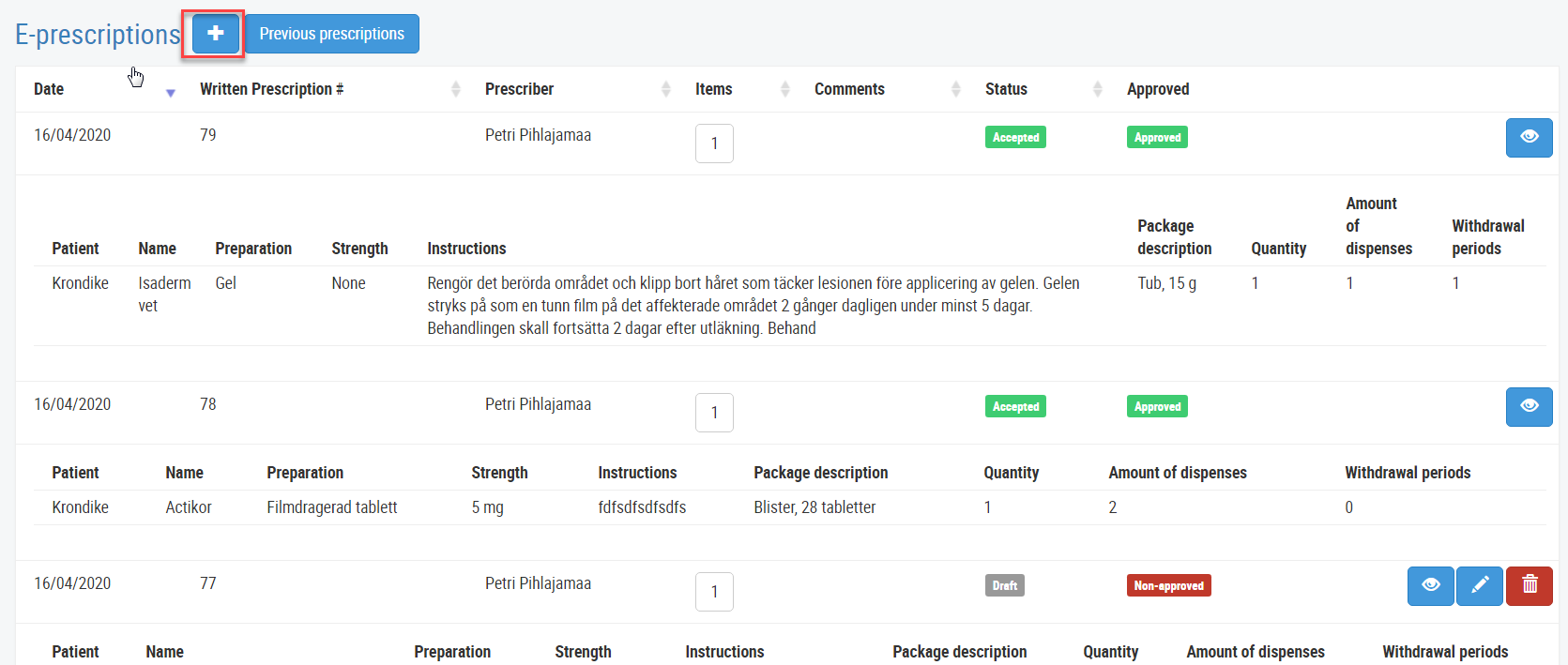Image resolution: width=1568 pixels, height=665 pixels.
Task: Click items count box for prescription 78
Action: [x=714, y=413]
